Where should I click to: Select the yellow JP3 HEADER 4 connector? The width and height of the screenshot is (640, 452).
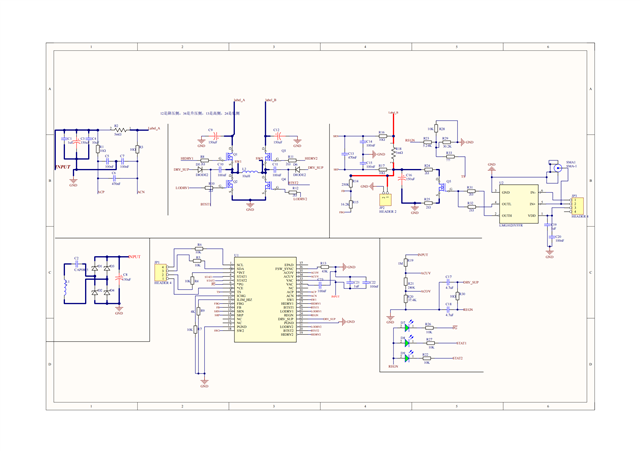click(578, 205)
